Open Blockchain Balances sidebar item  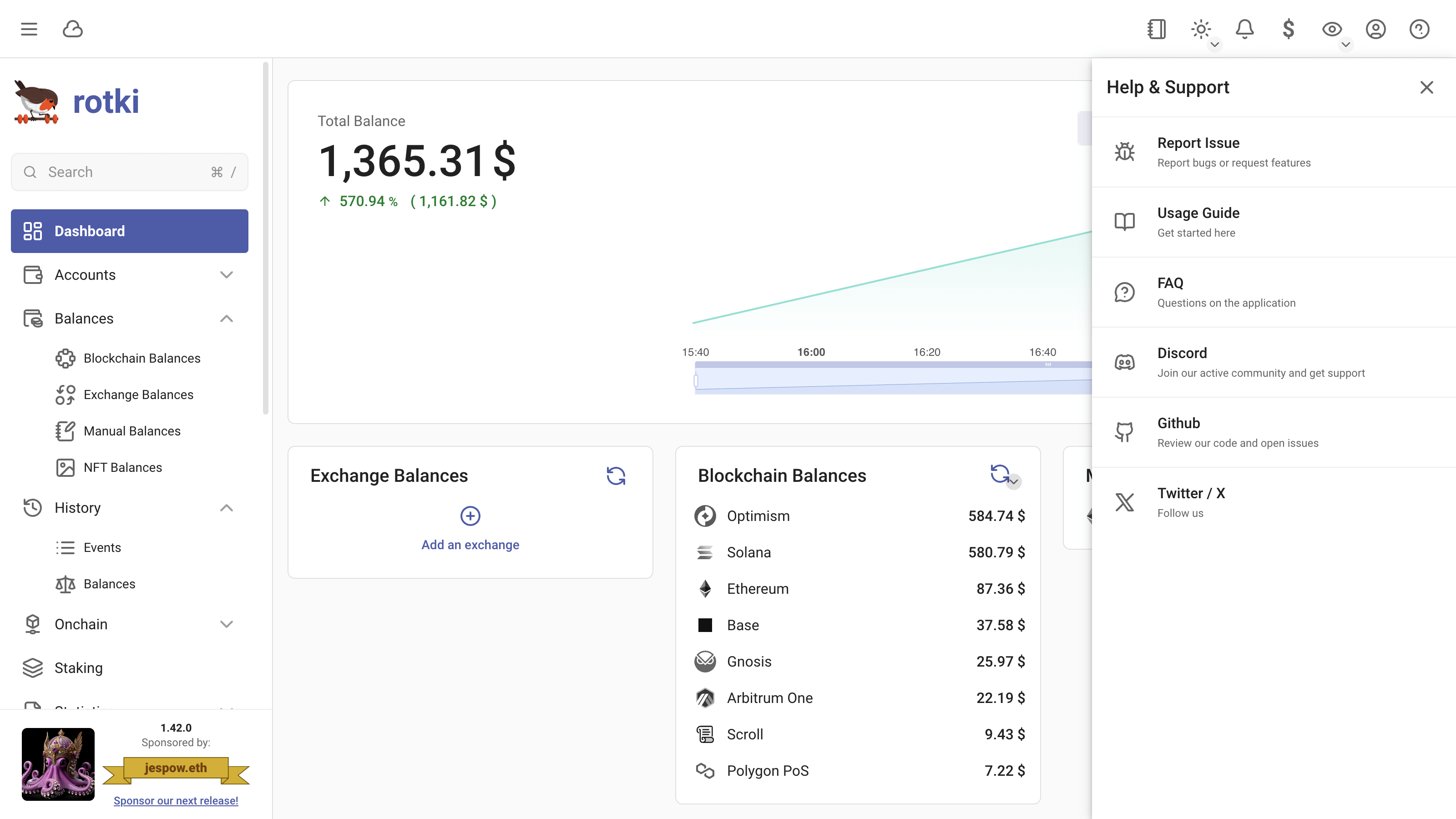[x=142, y=359]
